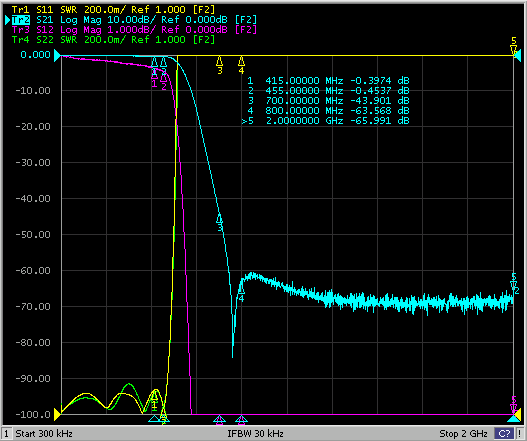Click the exclamation status icon at bottom right
527x441 pixels.
tap(520, 433)
